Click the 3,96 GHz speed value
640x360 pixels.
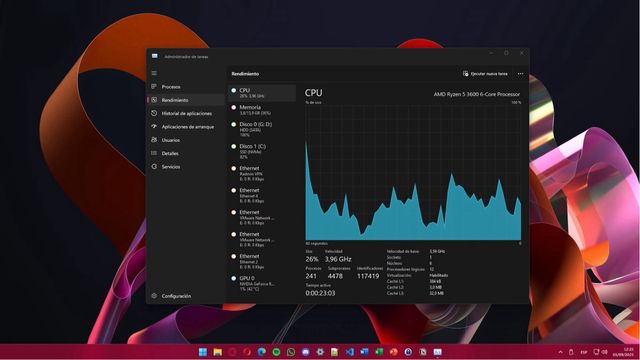338,259
